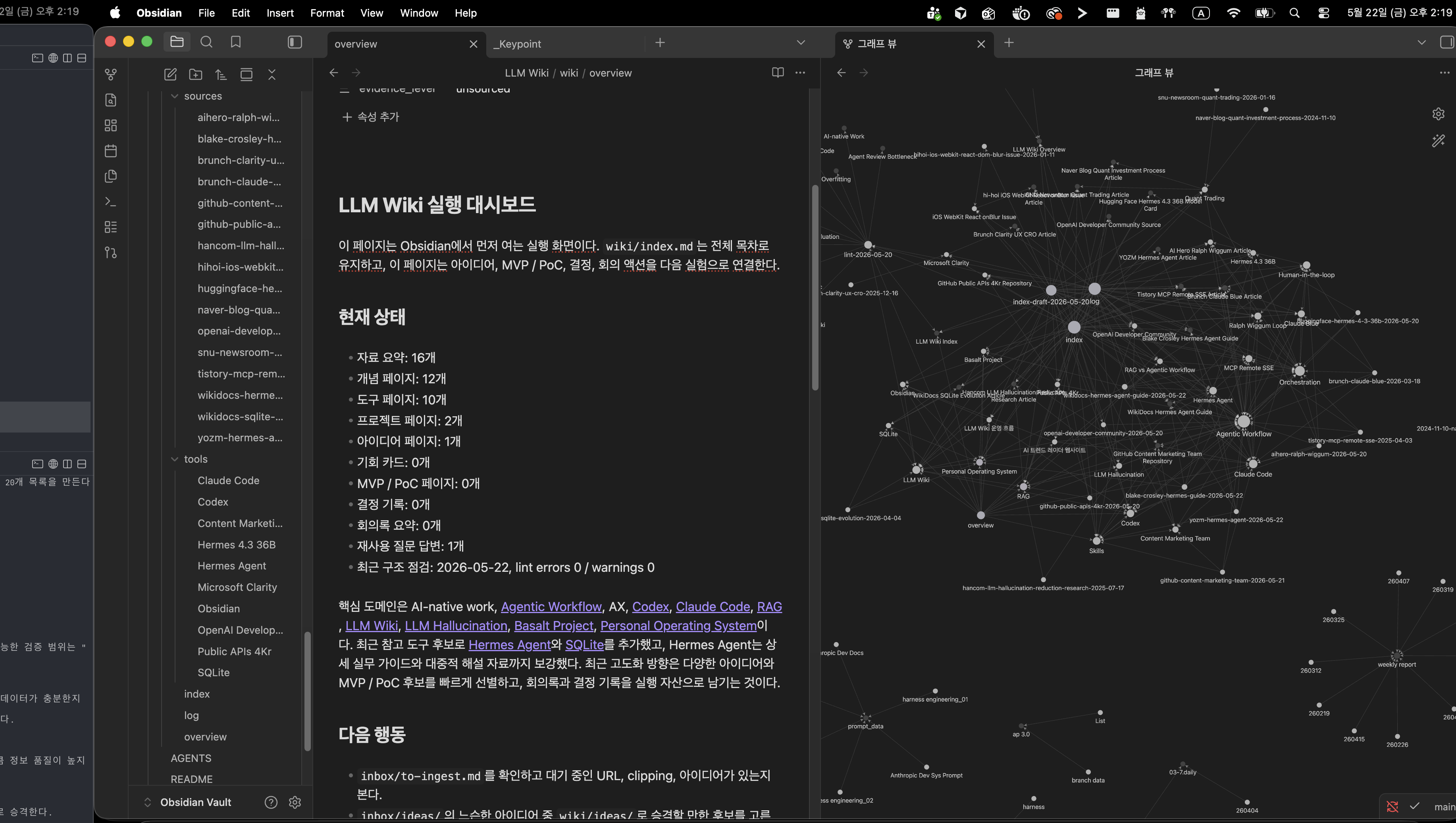Open Obsidian settings gear
1456x823 pixels.
point(295,802)
